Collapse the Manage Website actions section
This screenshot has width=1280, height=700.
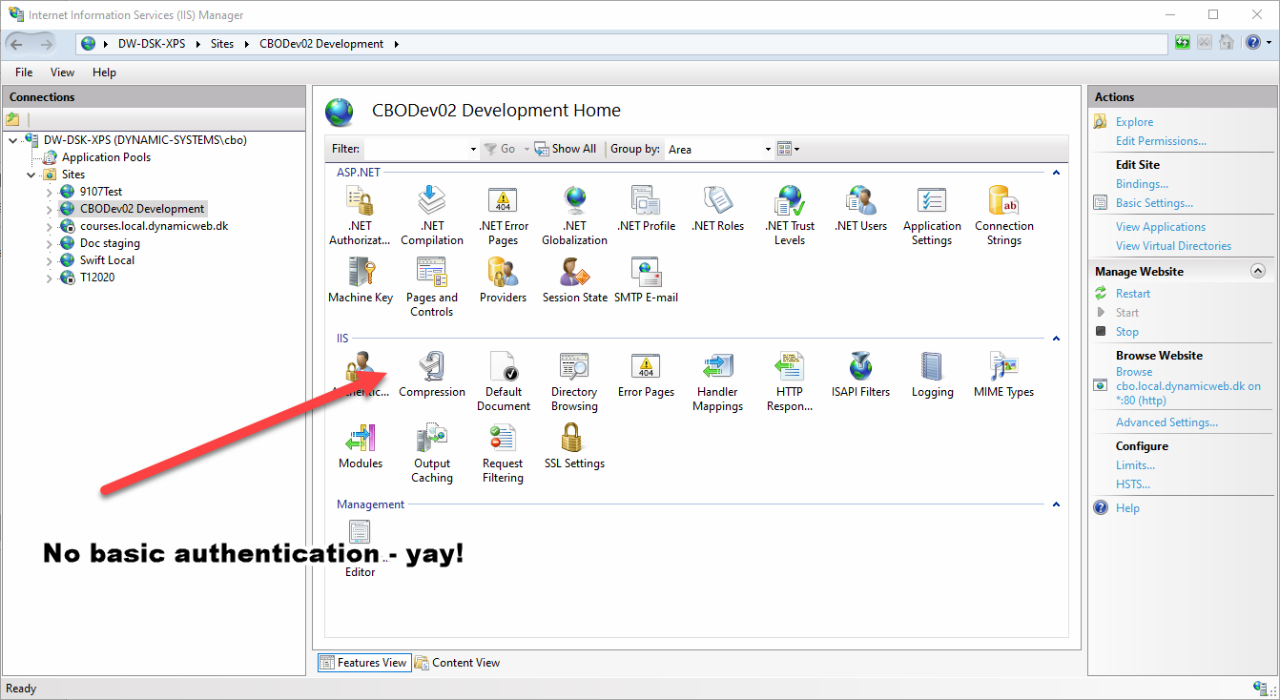(1258, 271)
